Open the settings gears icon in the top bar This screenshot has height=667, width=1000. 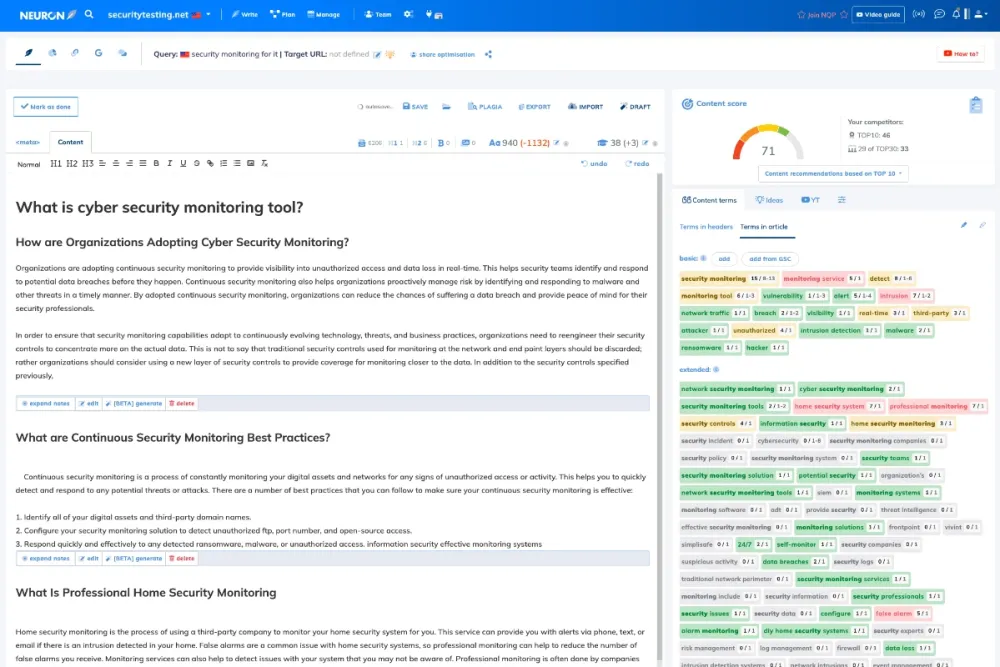pyautogui.click(x=408, y=14)
